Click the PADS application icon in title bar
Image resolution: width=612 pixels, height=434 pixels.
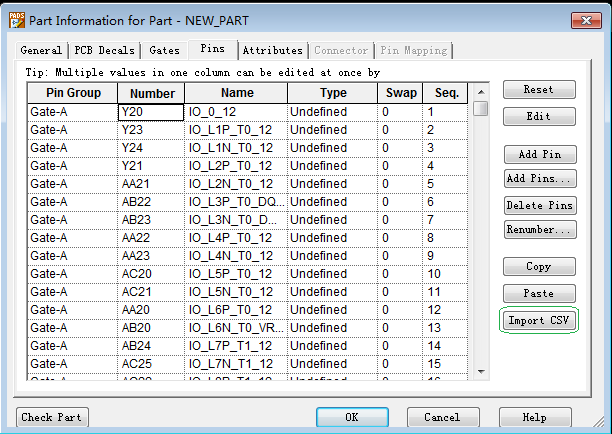17,20
